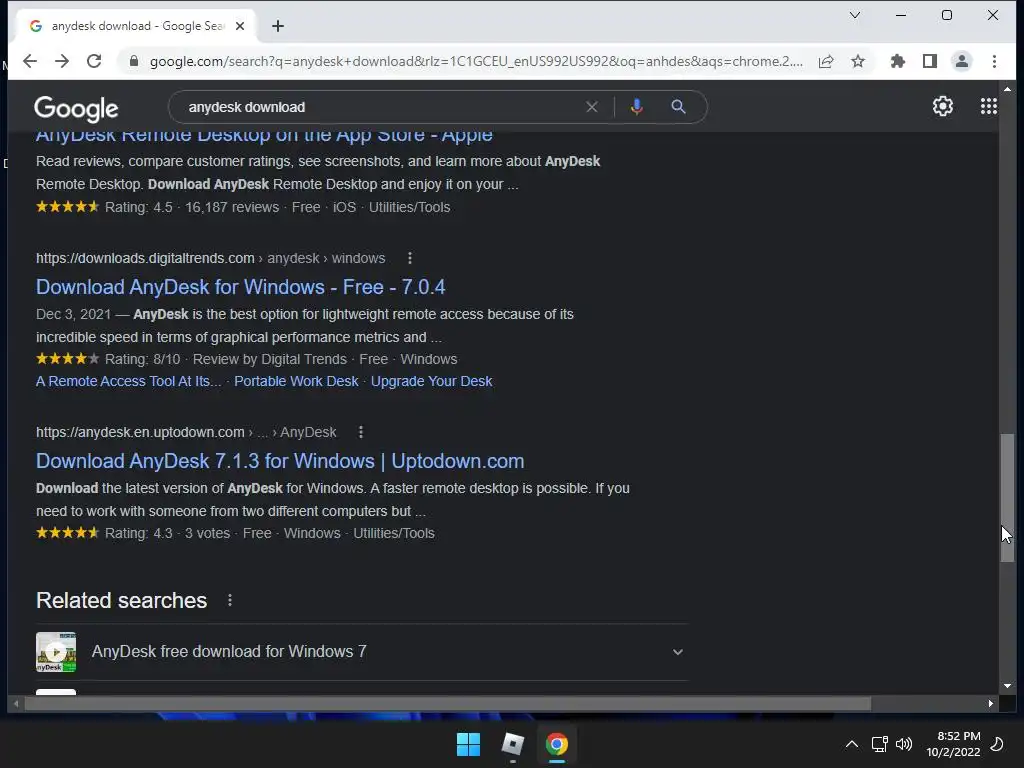Select the anydesk download Google Search tab
Screen dimensions: 1024x768
pos(137,26)
